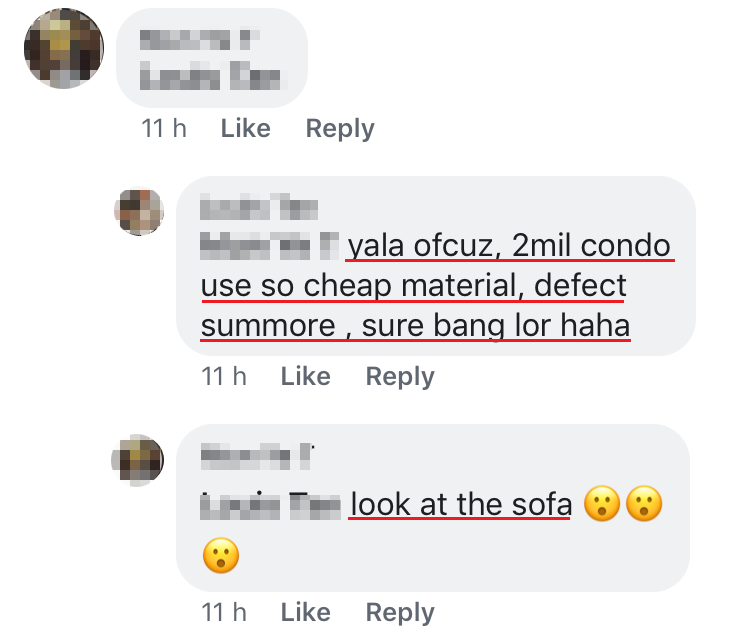Open timestamp under the "cheap material" comment
This screenshot has height=639, width=750.
224,376
